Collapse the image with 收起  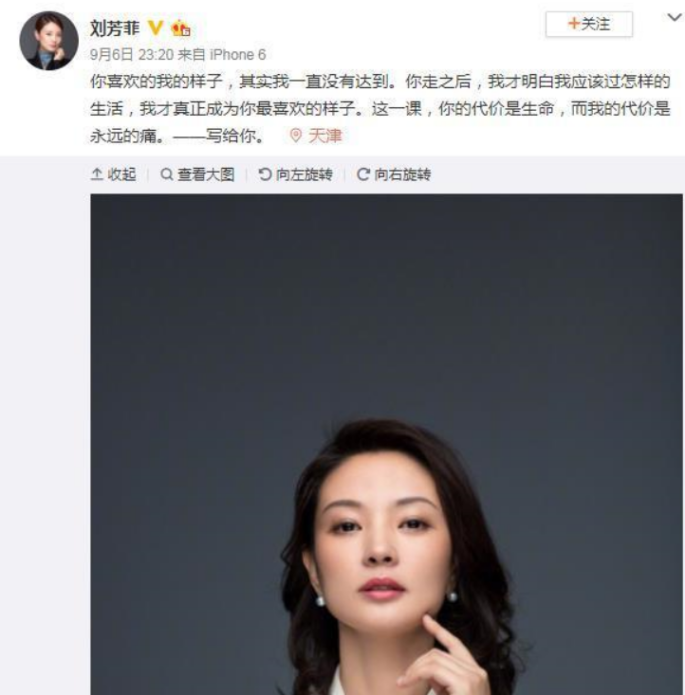coord(113,174)
